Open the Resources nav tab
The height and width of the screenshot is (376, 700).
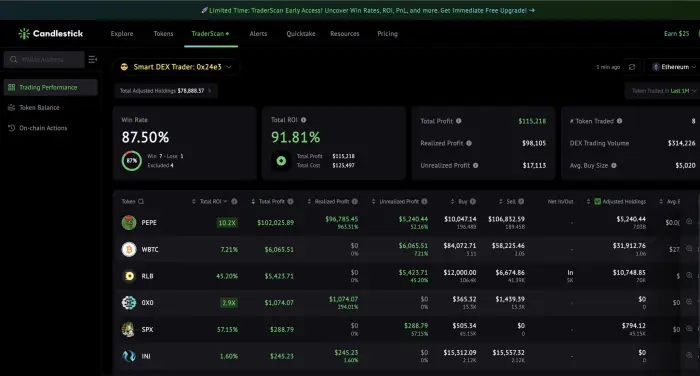[345, 33]
